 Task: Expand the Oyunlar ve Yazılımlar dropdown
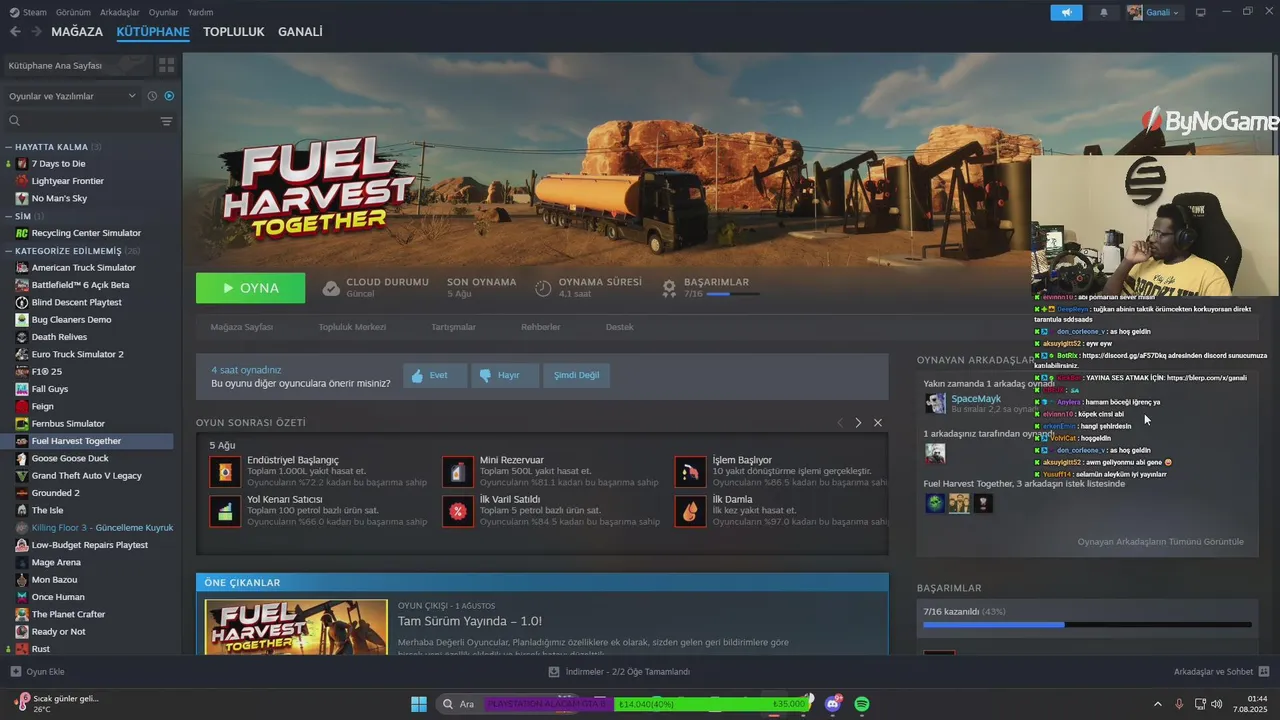tap(71, 96)
